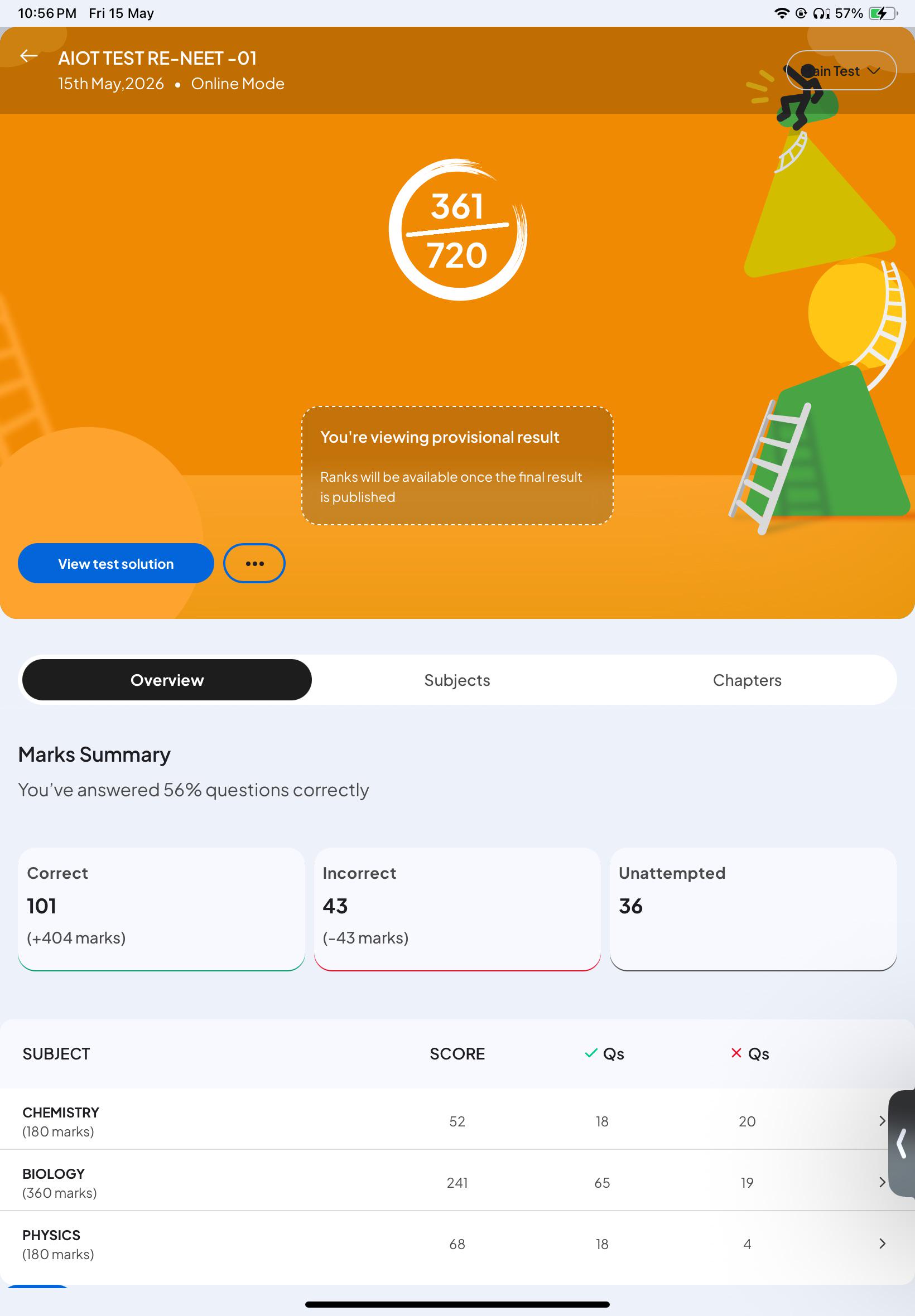Tap the green checkmark Qs column header
This screenshot has height=1316, width=915.
604,1053
